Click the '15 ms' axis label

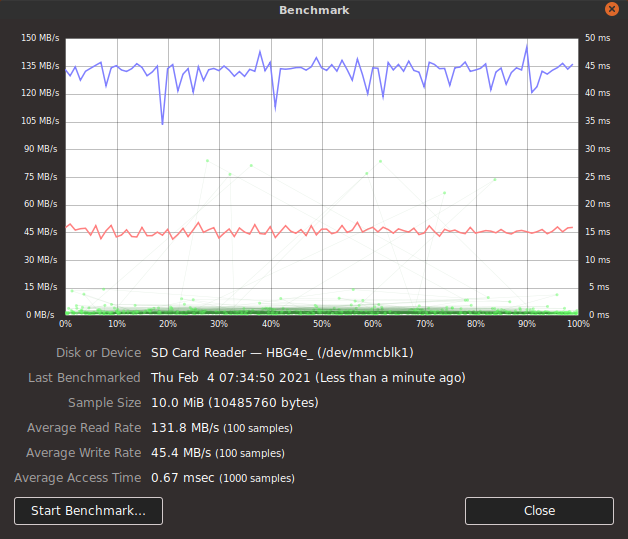[x=598, y=232]
